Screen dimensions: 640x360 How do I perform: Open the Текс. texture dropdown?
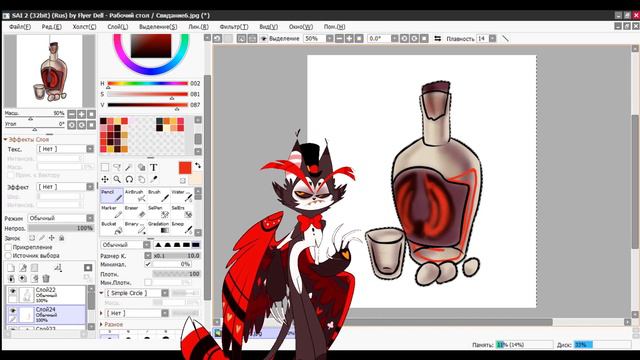65,149
